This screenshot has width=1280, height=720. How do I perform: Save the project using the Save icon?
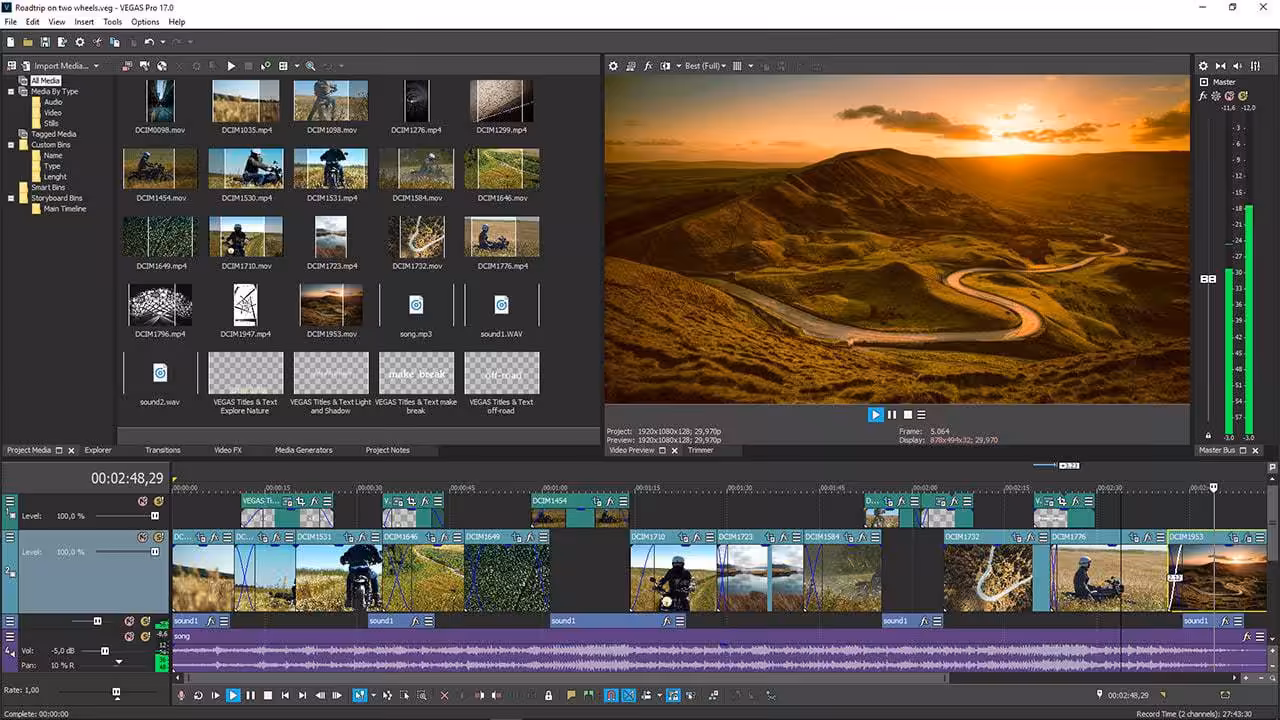[x=45, y=42]
